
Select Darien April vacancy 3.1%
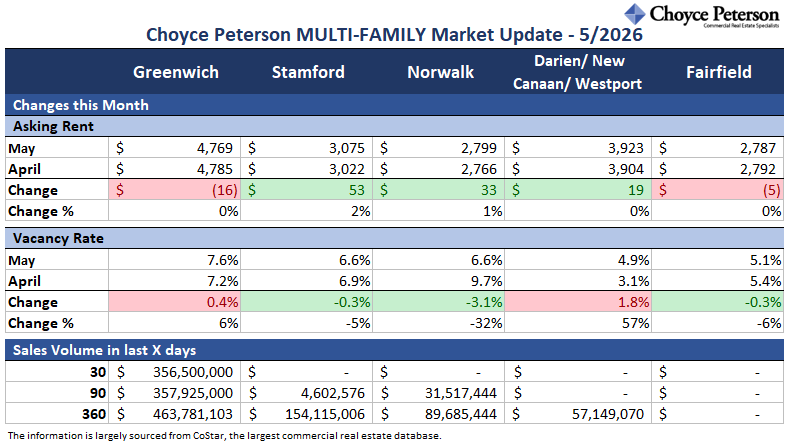point(578,281)
